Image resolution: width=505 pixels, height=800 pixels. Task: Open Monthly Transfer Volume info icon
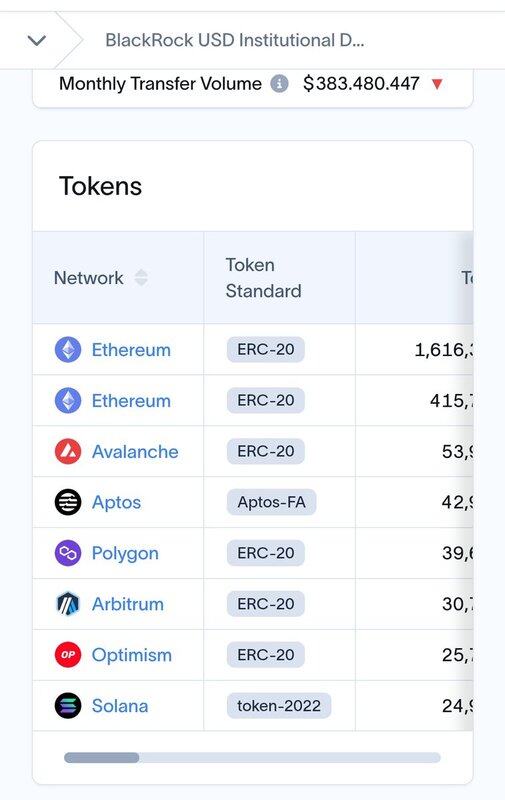(279, 83)
